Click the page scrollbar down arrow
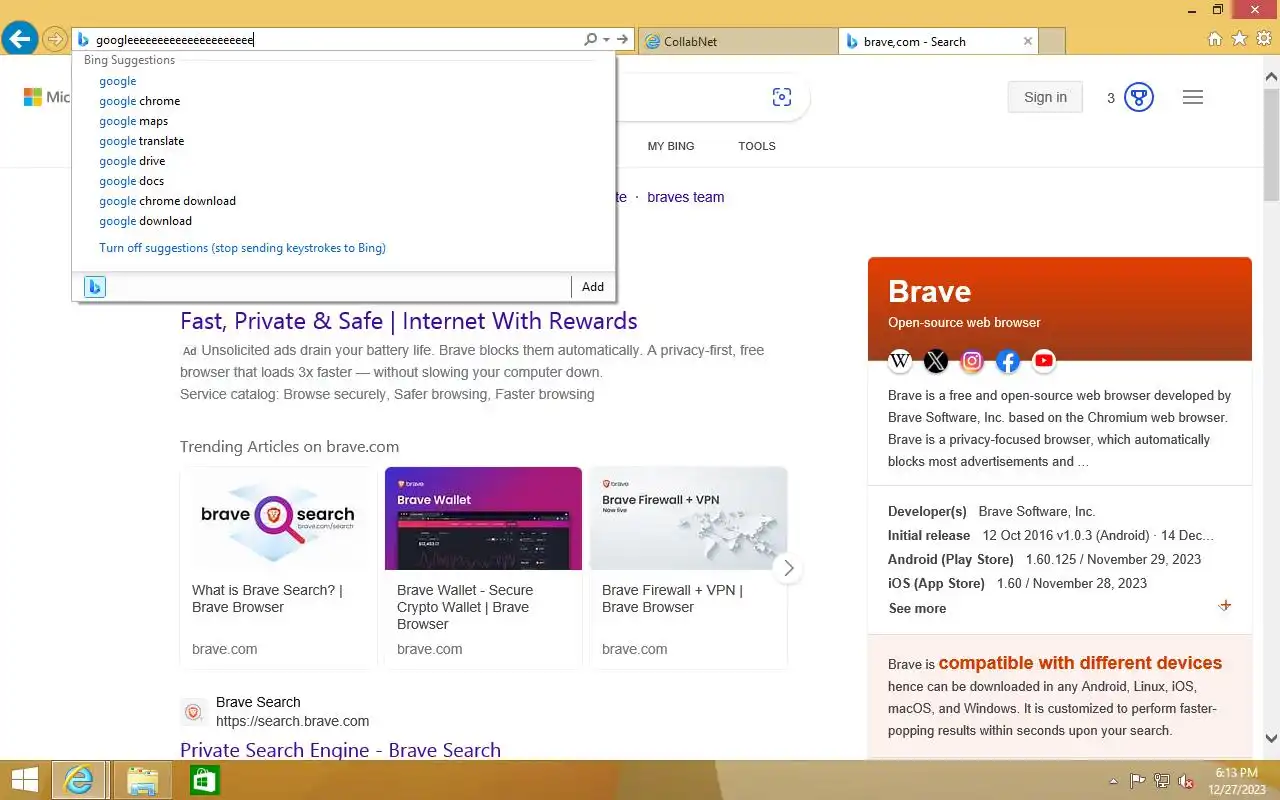 [1271, 738]
